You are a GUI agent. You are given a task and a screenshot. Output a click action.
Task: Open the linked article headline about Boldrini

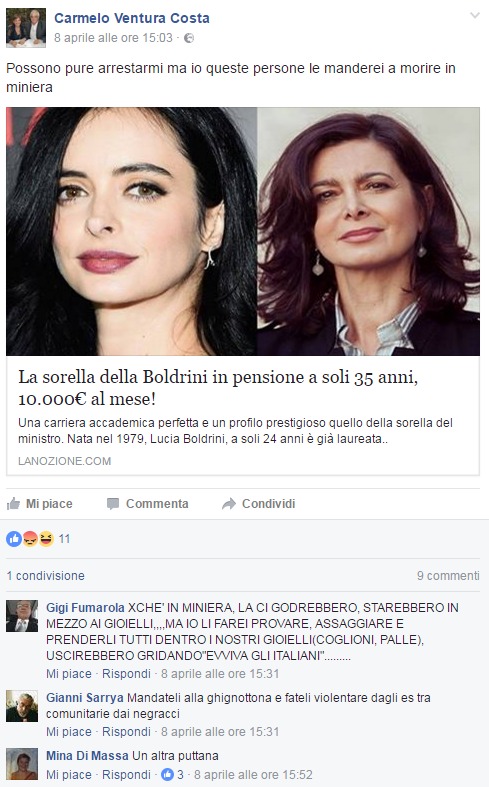coord(218,388)
